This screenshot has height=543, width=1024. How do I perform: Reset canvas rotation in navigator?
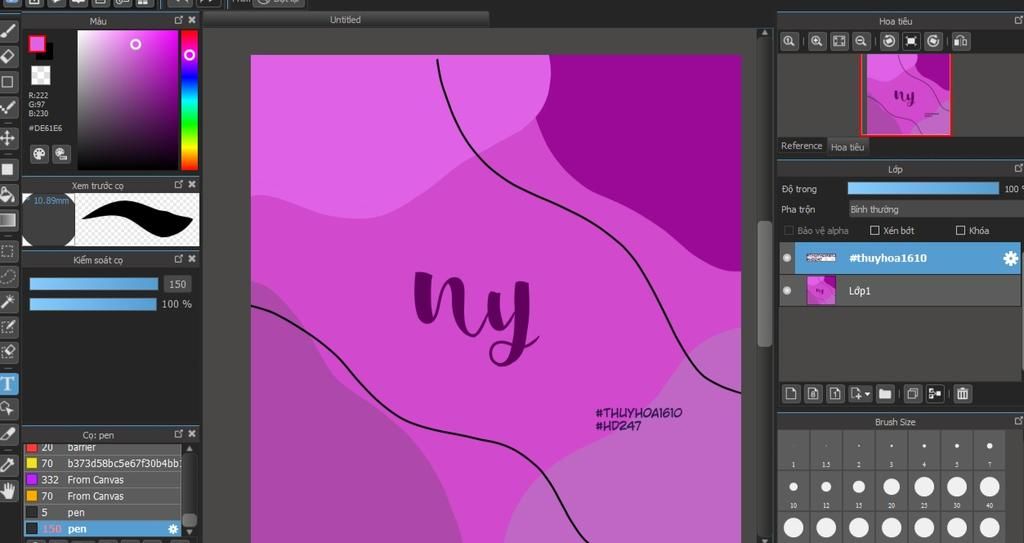(x=911, y=41)
